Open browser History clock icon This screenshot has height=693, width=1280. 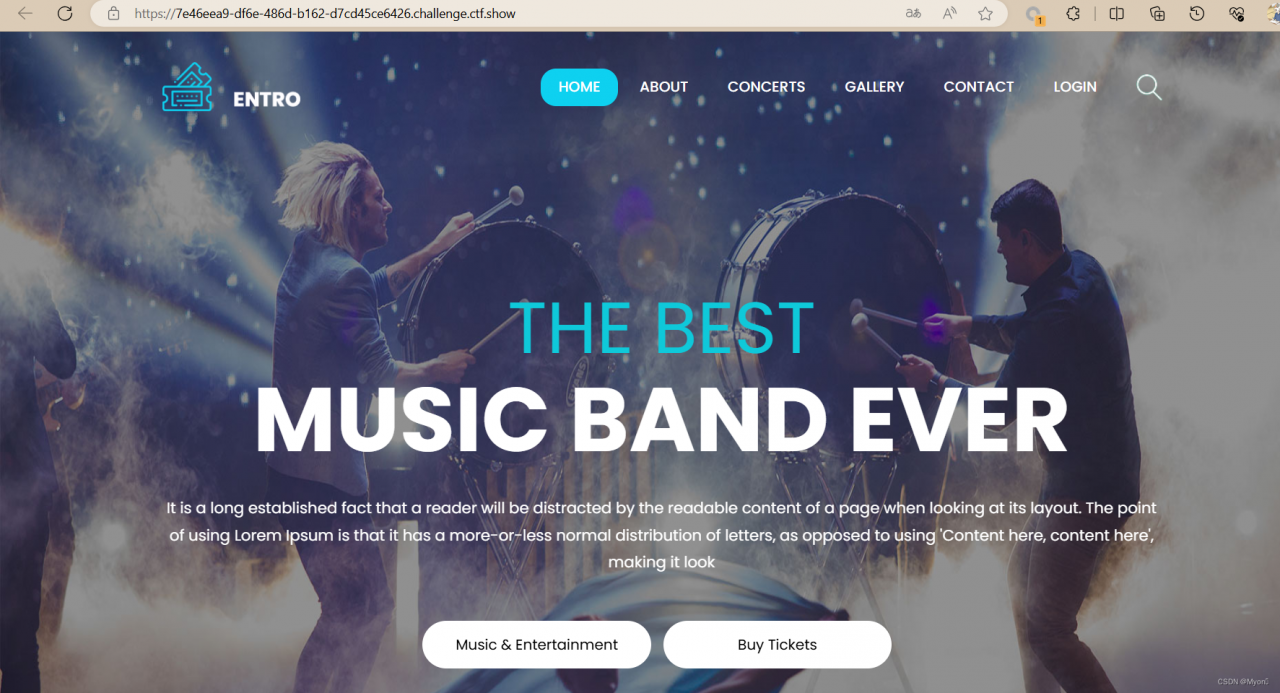tap(1197, 14)
